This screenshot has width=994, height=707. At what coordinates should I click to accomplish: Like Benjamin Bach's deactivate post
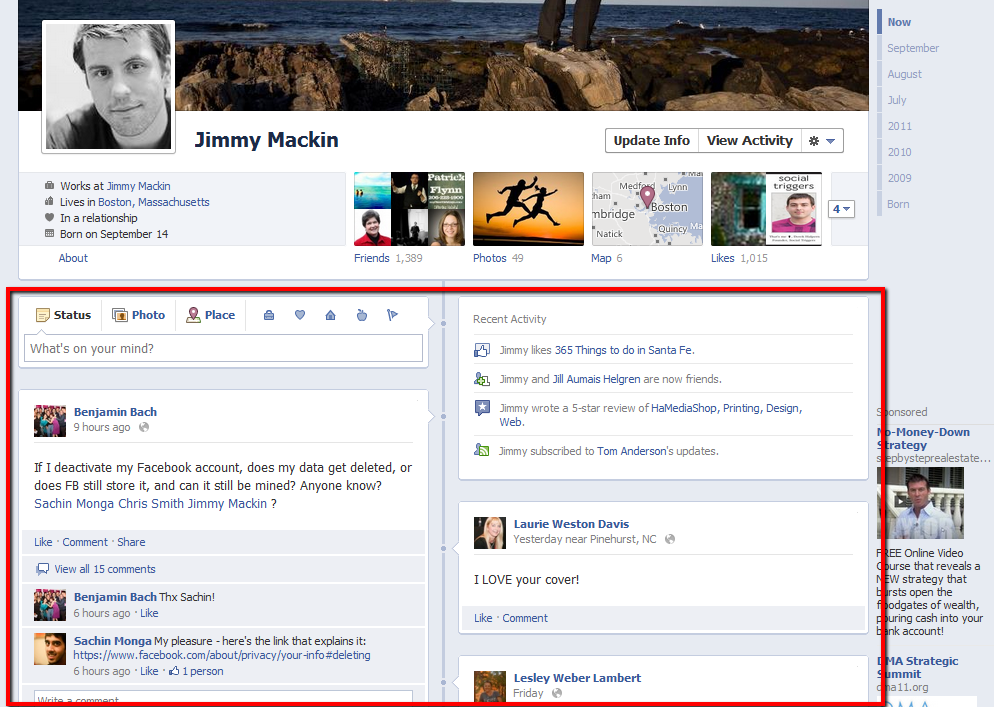43,542
